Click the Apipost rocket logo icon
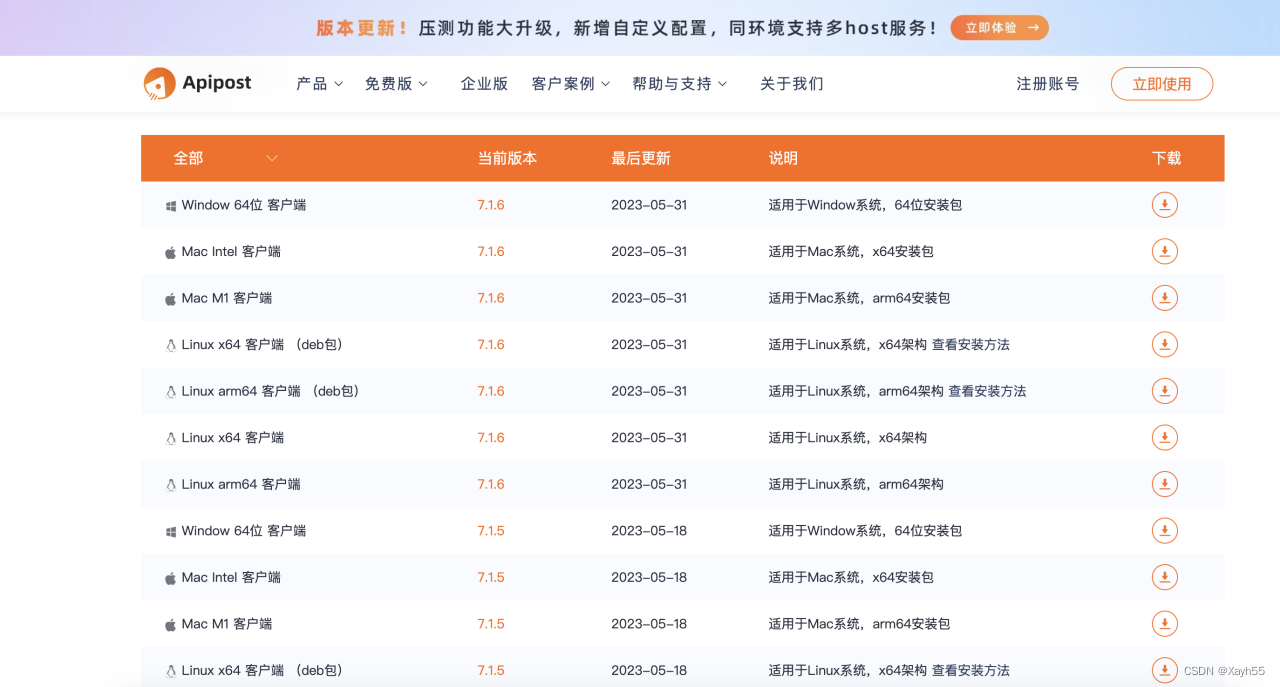The height and width of the screenshot is (687, 1280). pos(158,83)
